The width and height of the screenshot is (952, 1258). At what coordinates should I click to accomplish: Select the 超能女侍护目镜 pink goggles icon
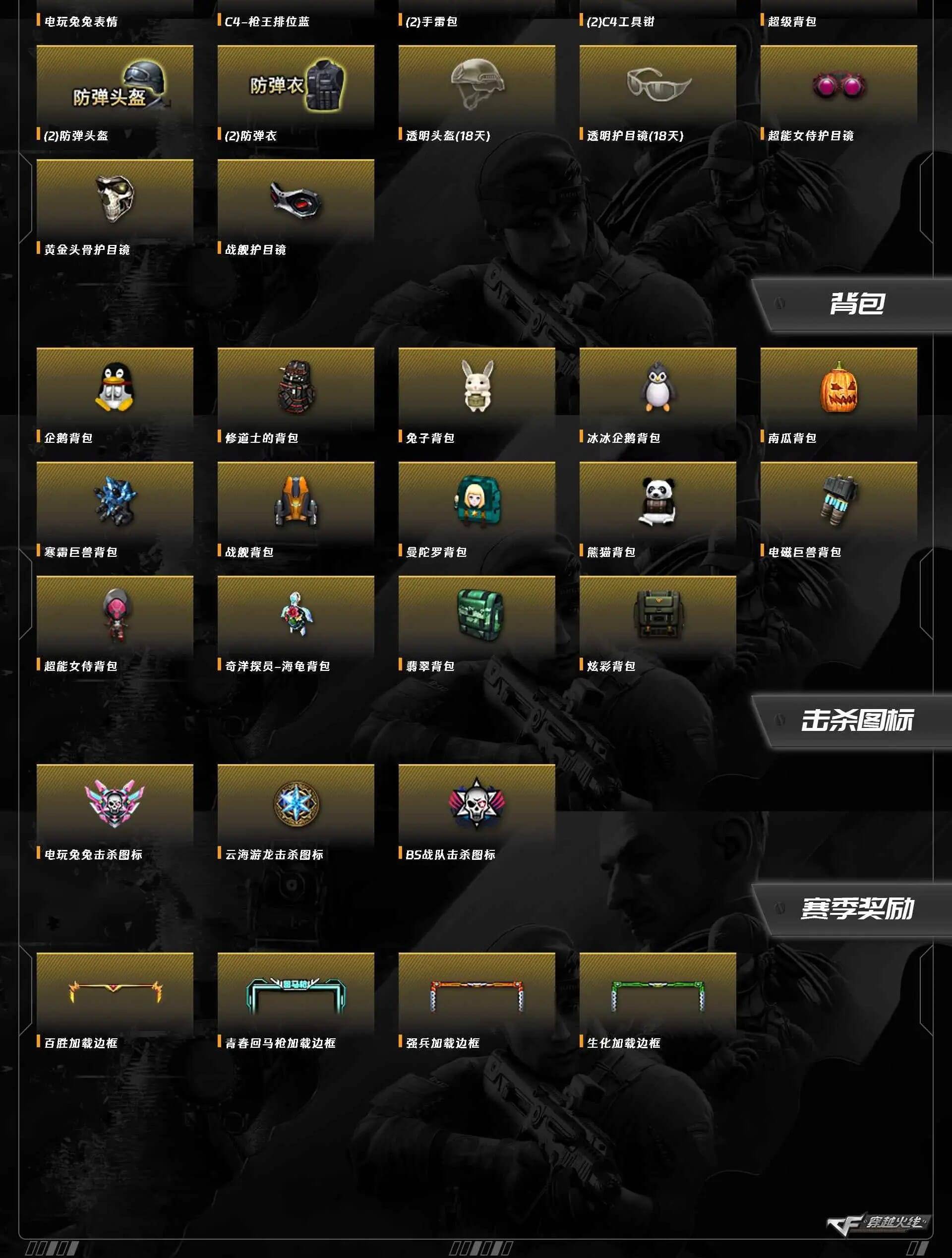point(838,85)
